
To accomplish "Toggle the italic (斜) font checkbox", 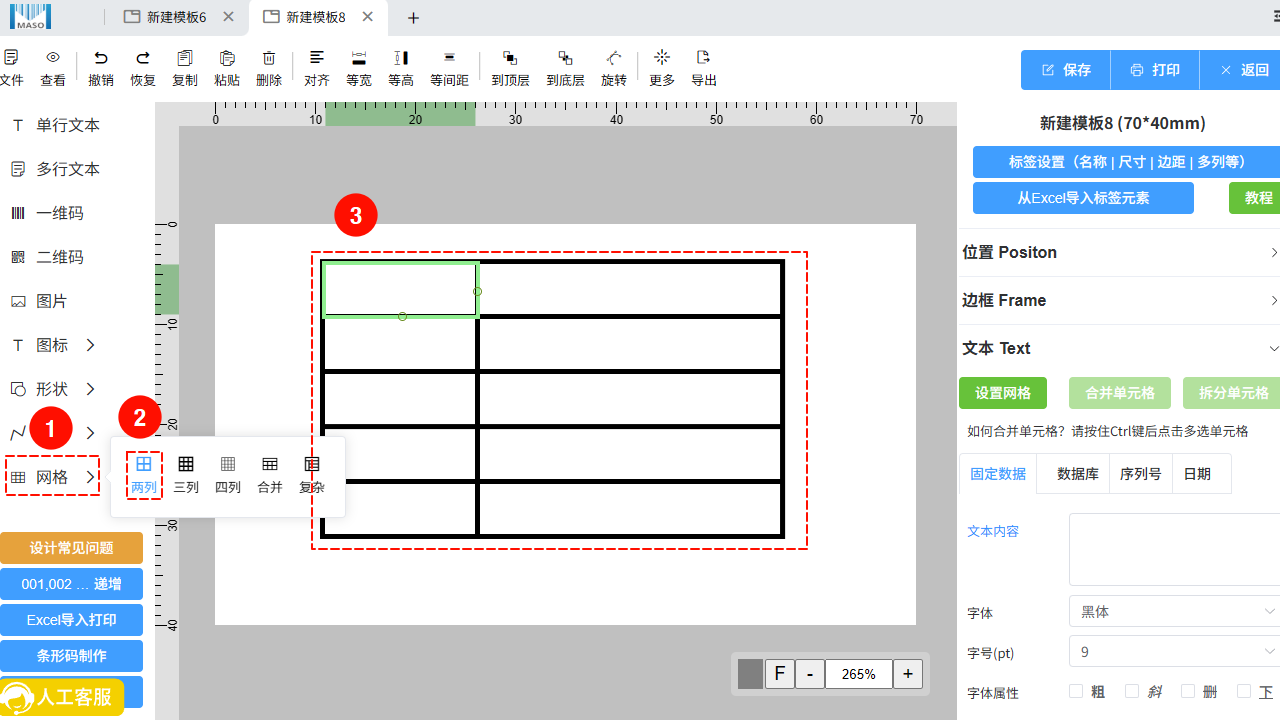I will point(1132,691).
